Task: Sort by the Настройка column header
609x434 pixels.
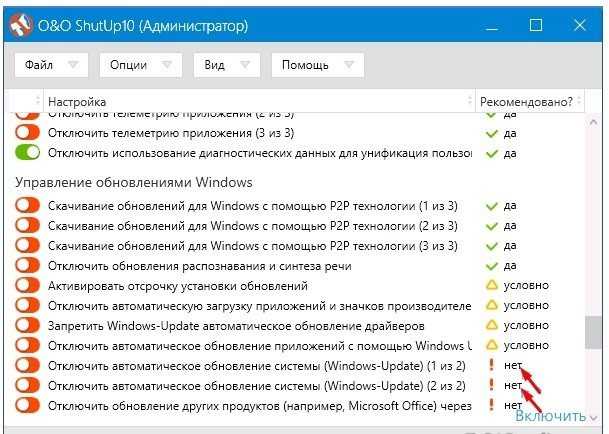Action: coord(259,101)
